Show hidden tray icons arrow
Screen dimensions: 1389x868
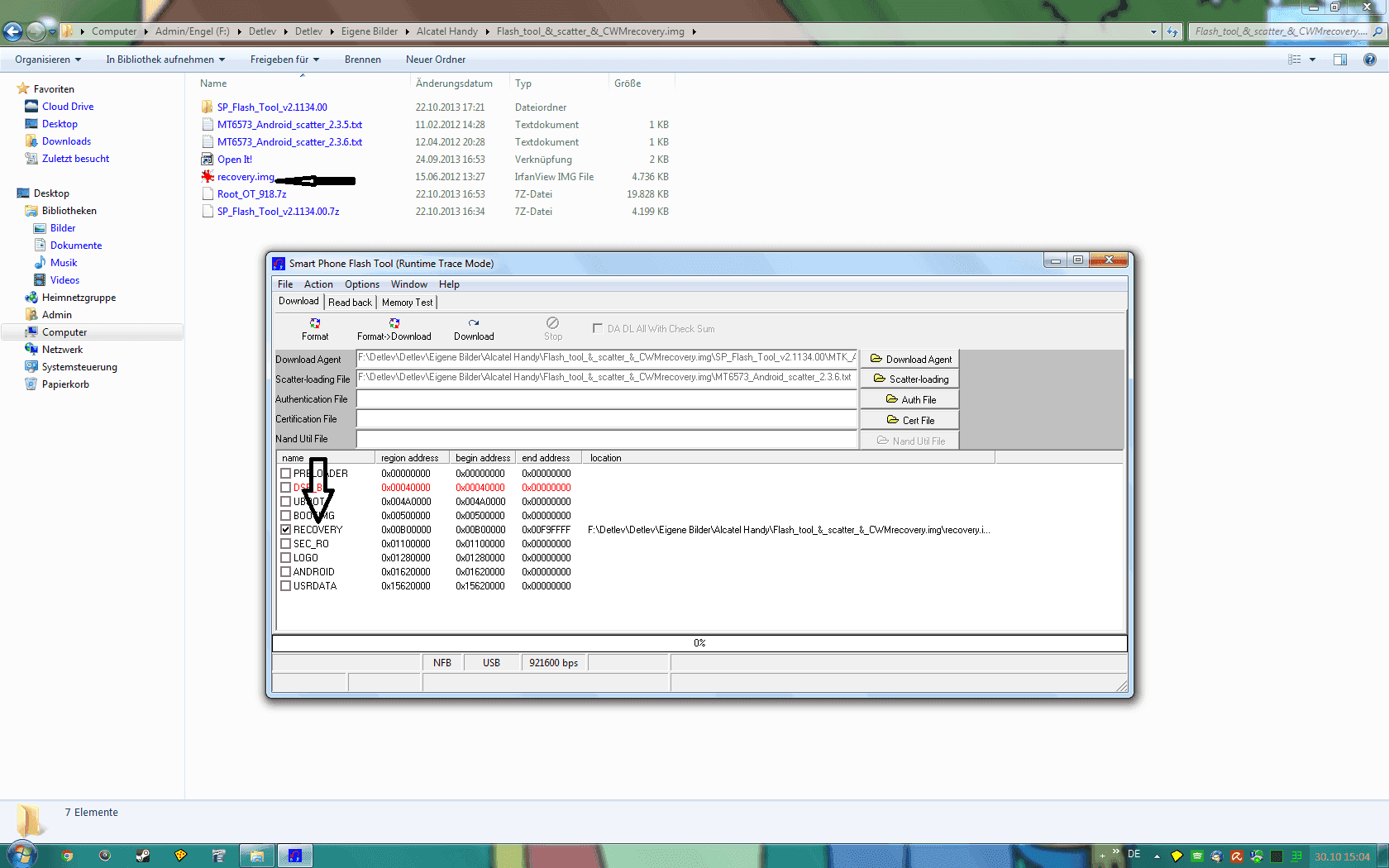coord(1157,856)
